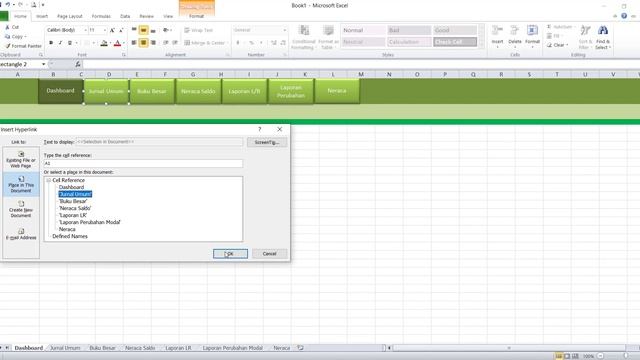Click the Undo arrow in Quick Access

coord(7,5)
